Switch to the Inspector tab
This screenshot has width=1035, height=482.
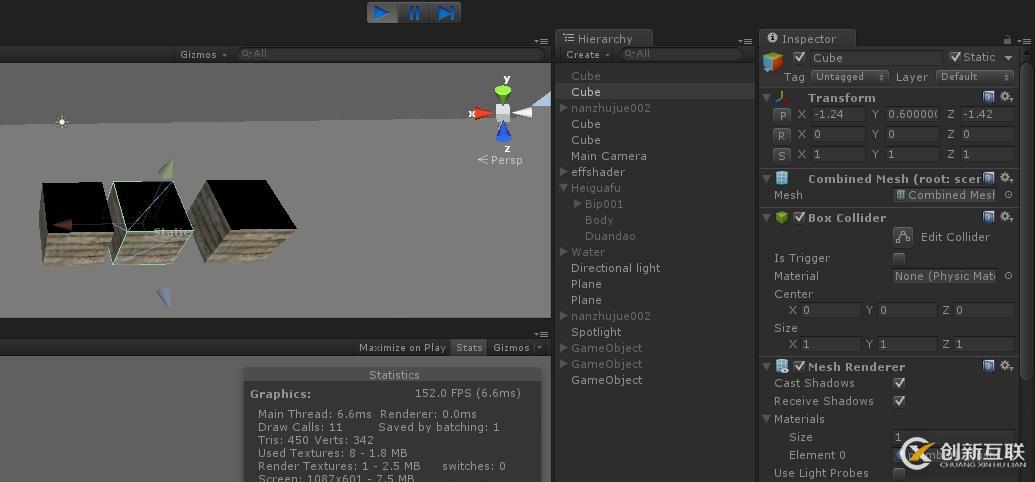[x=808, y=39]
